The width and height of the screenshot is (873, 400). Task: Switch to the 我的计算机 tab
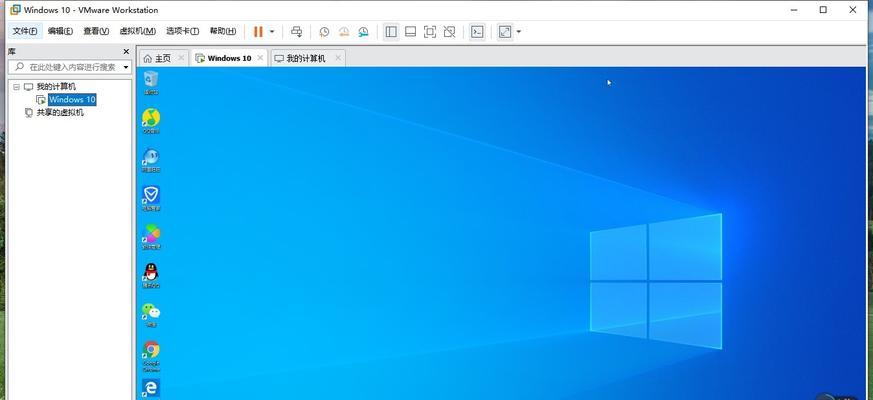306,58
